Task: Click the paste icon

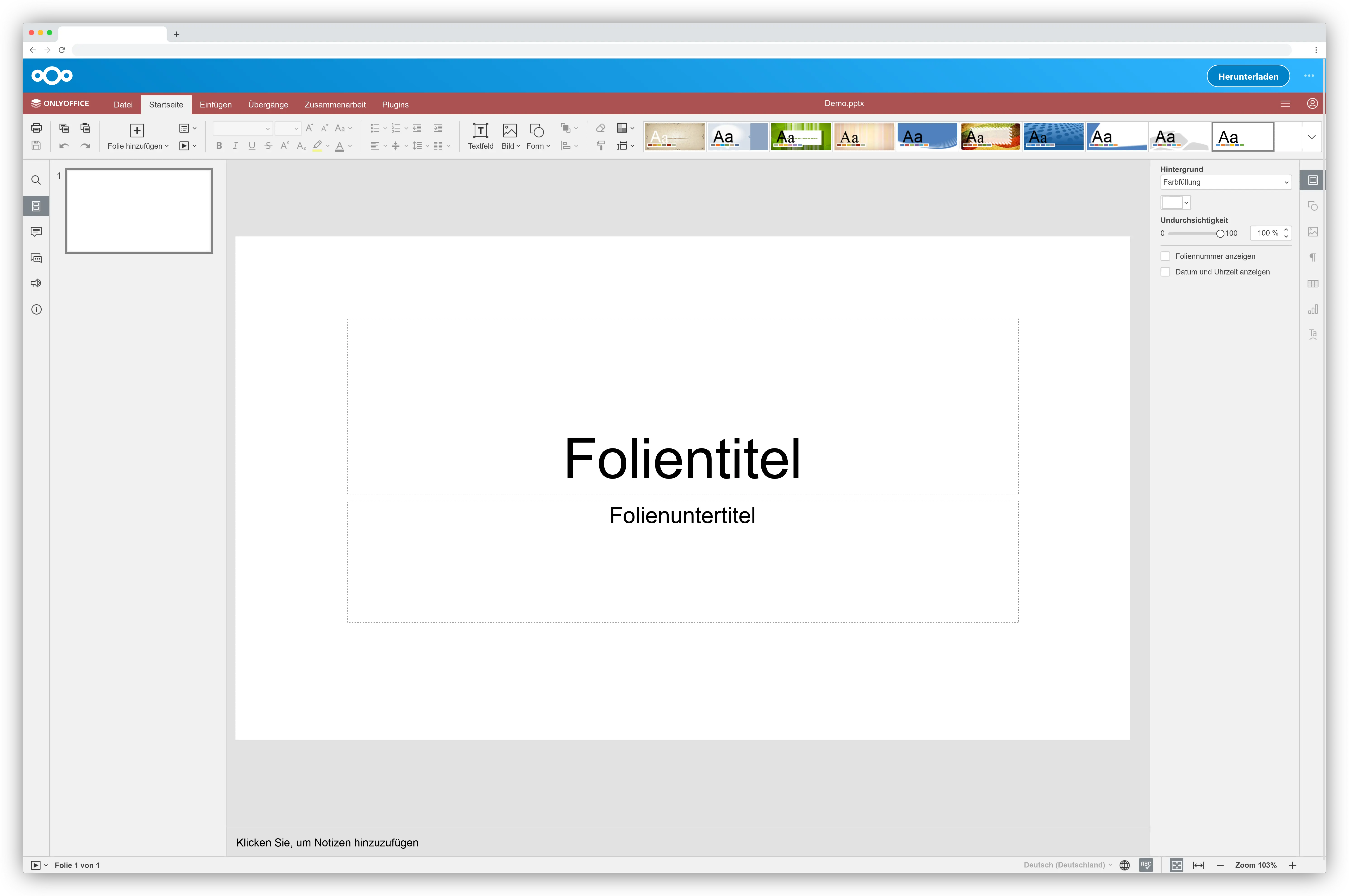Action: tap(85, 128)
